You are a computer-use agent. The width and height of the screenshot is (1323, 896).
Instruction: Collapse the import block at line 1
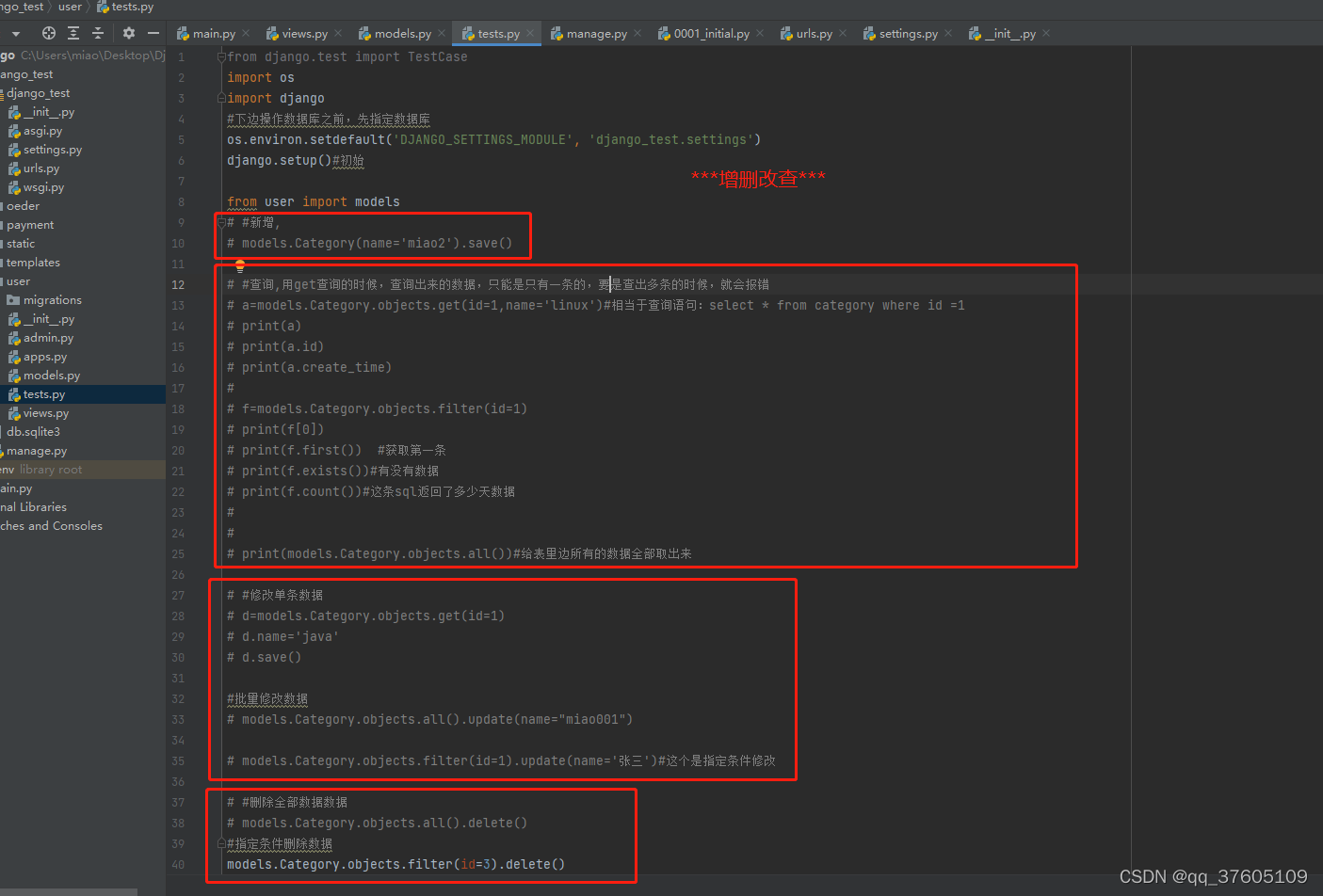pos(221,56)
